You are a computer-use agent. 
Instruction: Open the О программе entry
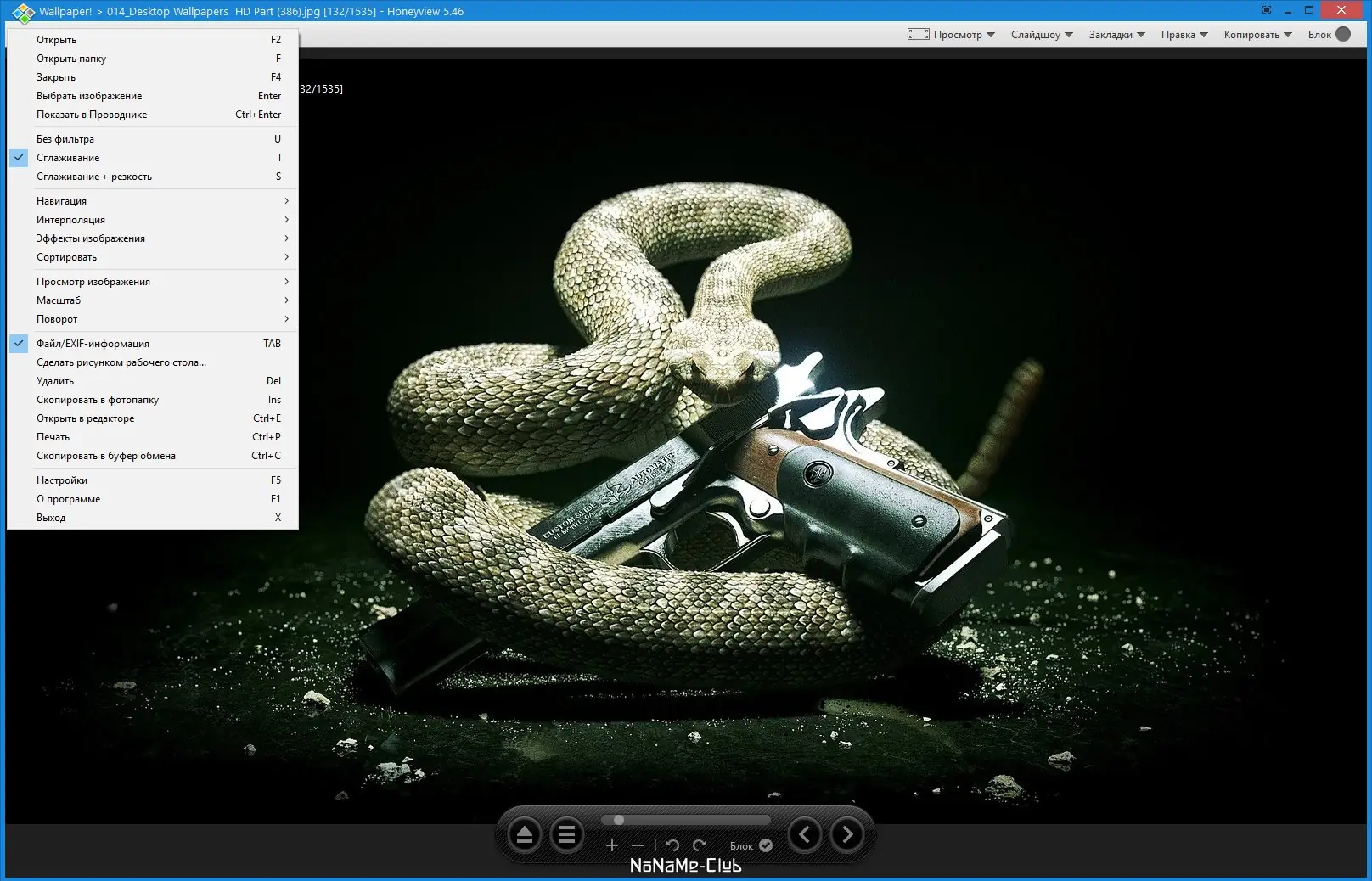[x=153, y=499]
